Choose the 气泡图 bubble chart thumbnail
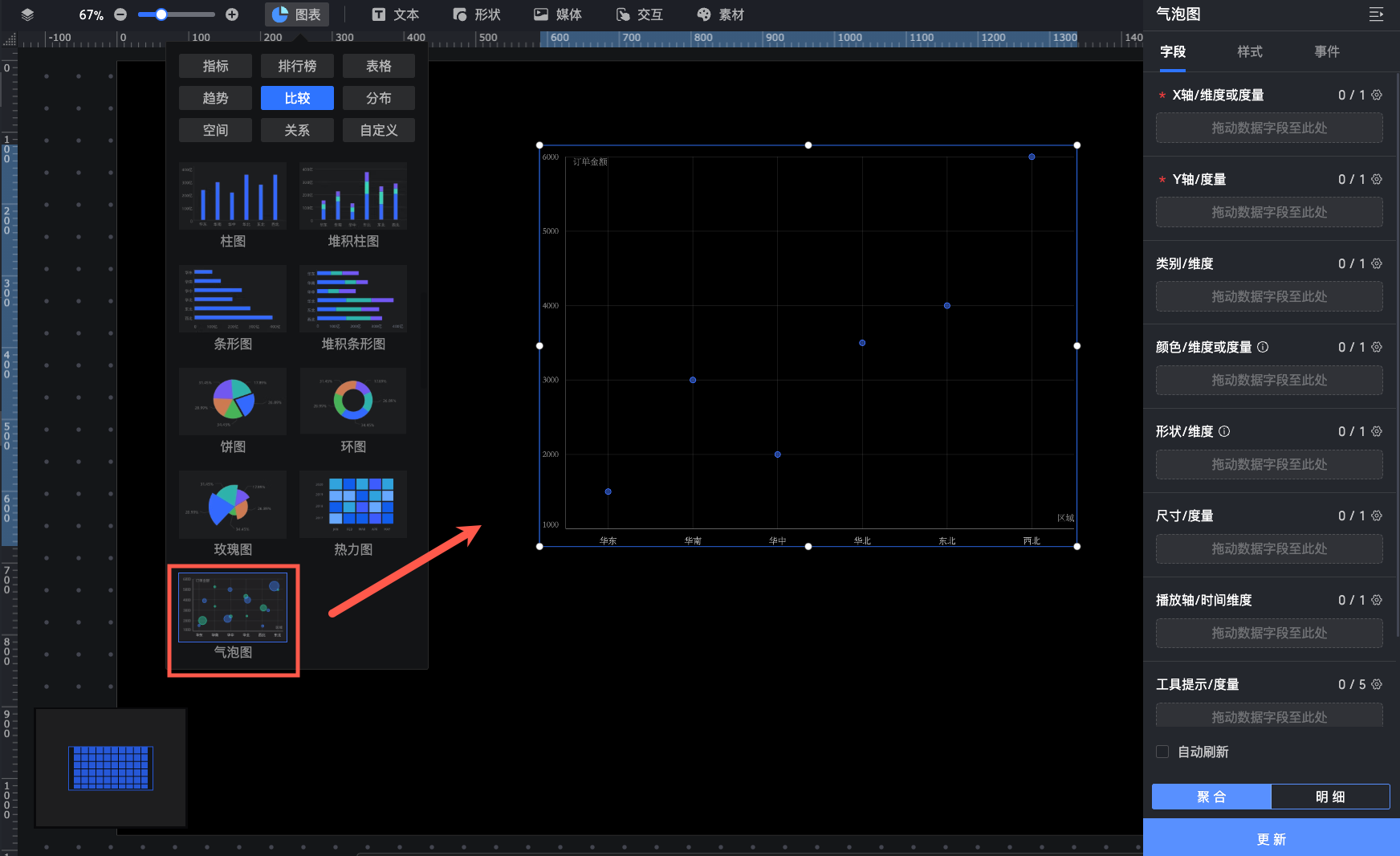This screenshot has width=1400, height=856. point(233,607)
